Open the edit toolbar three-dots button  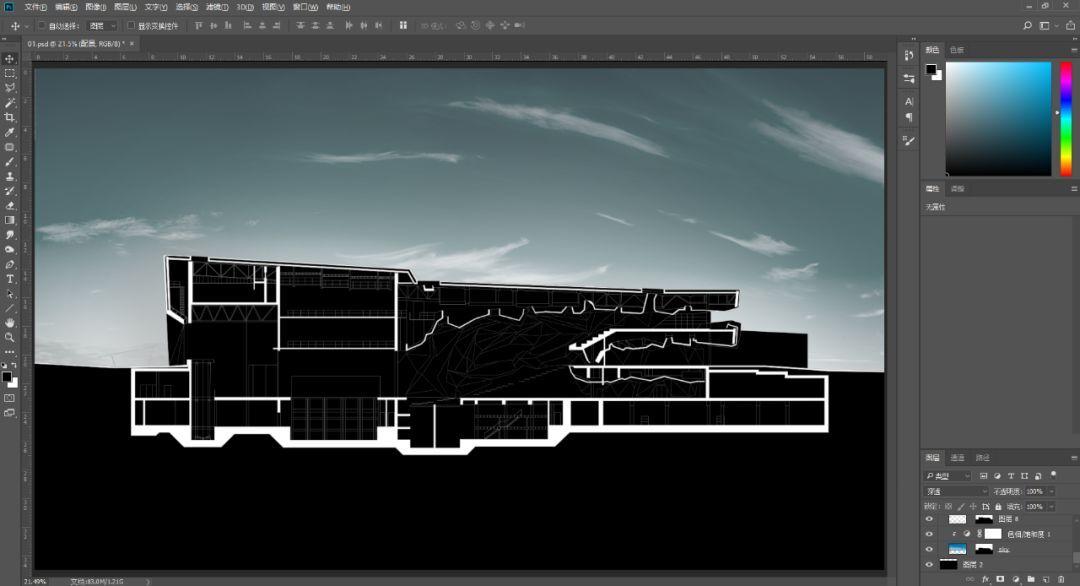(10, 352)
